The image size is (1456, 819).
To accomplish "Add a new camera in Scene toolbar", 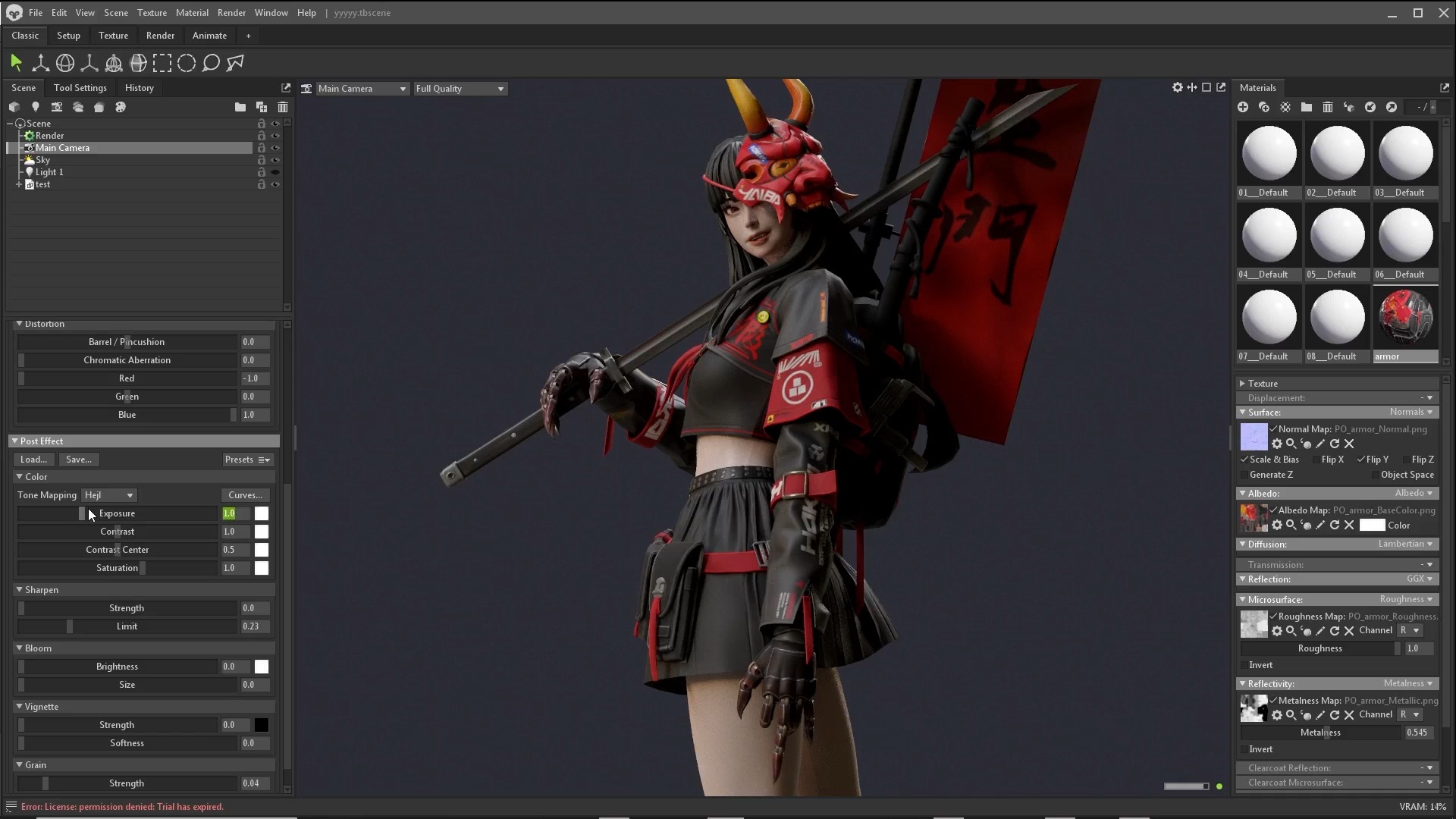I will pos(57,107).
